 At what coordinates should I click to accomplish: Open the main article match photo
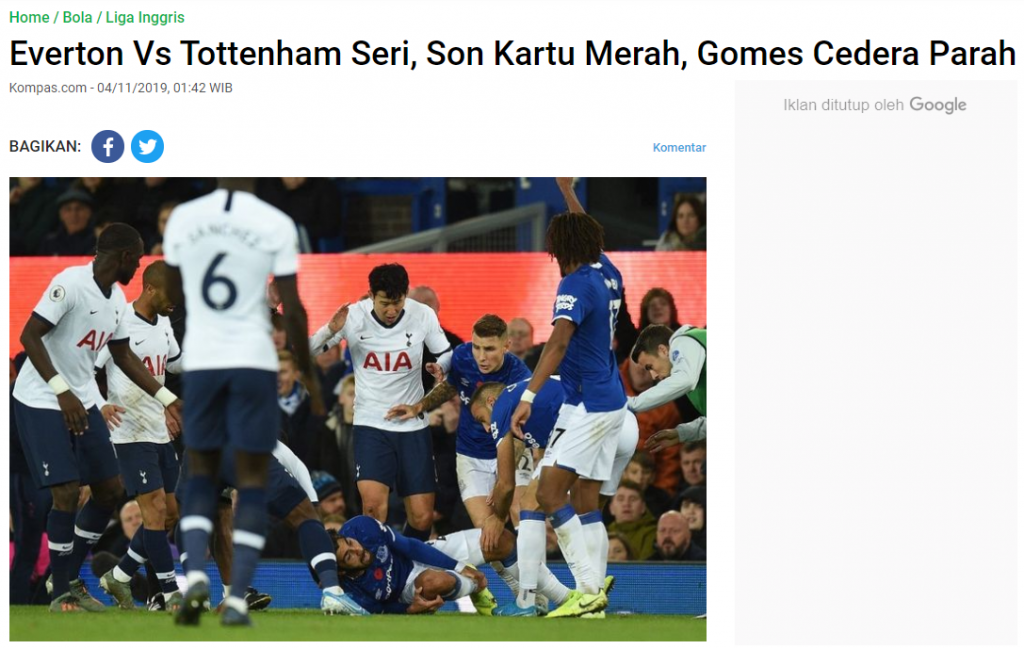358,409
